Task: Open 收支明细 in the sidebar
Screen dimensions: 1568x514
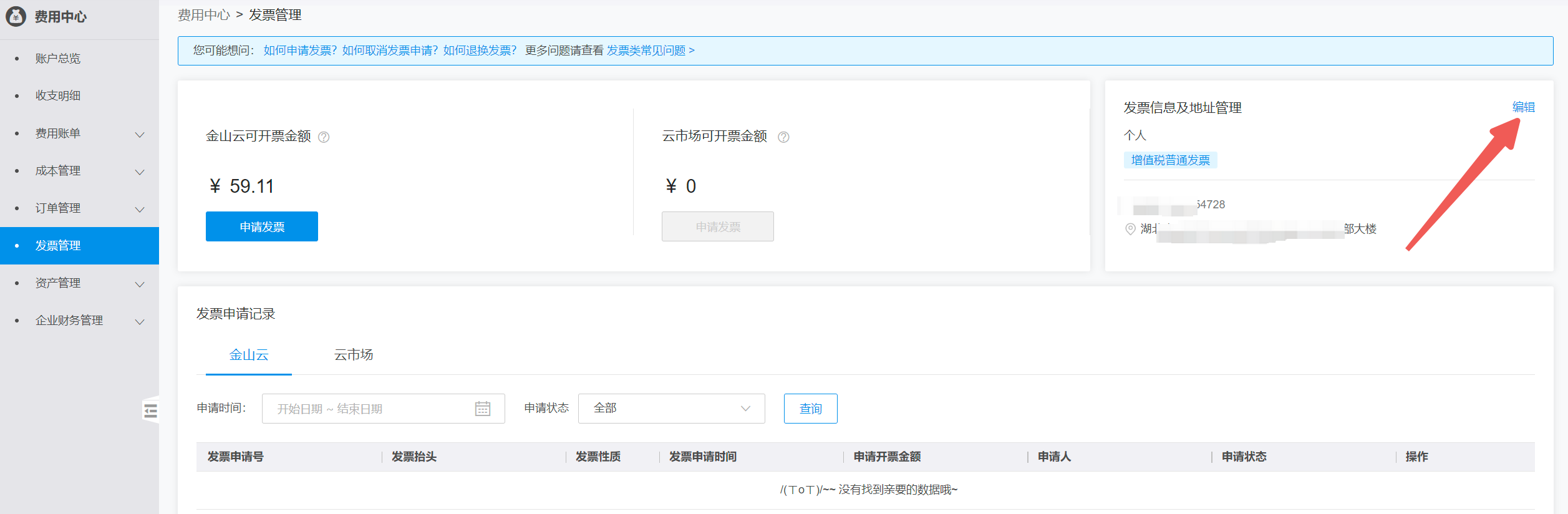Action: click(x=58, y=96)
